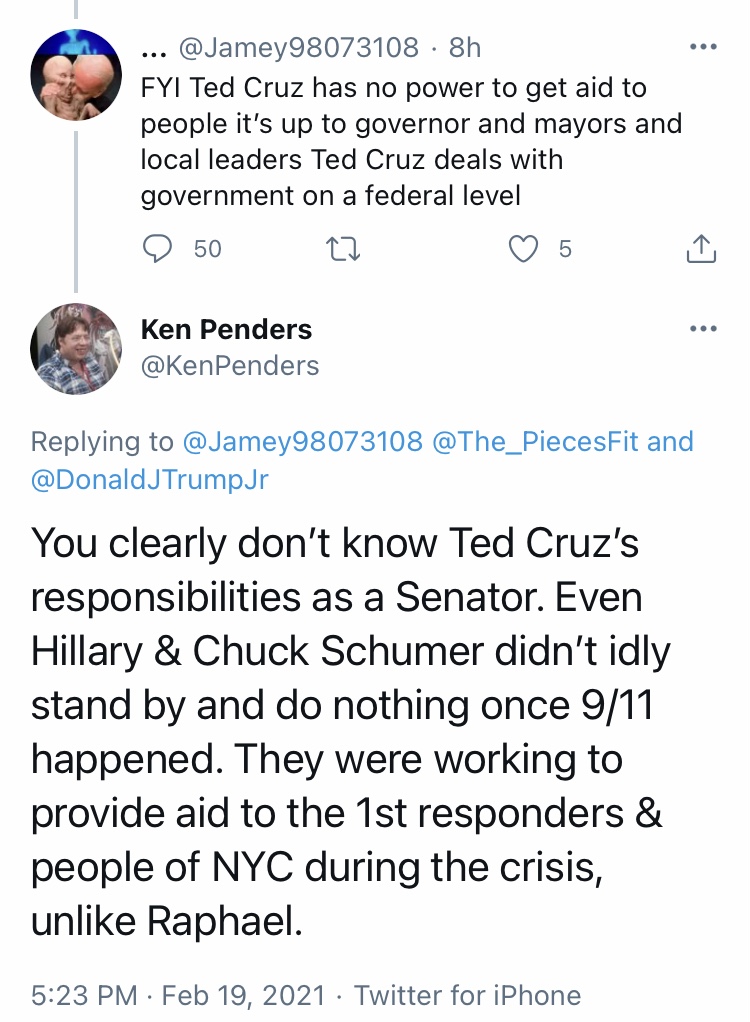Tap the share icon on first tweet

tap(701, 248)
